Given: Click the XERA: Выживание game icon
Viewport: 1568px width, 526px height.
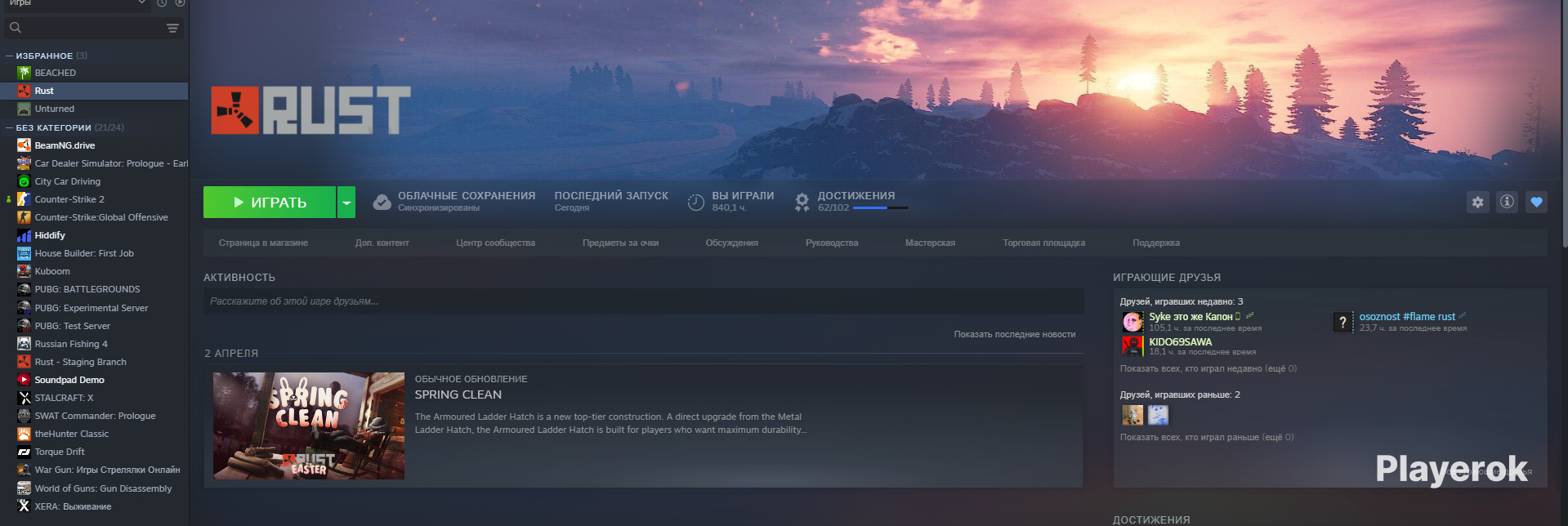Looking at the screenshot, I should [x=24, y=506].
